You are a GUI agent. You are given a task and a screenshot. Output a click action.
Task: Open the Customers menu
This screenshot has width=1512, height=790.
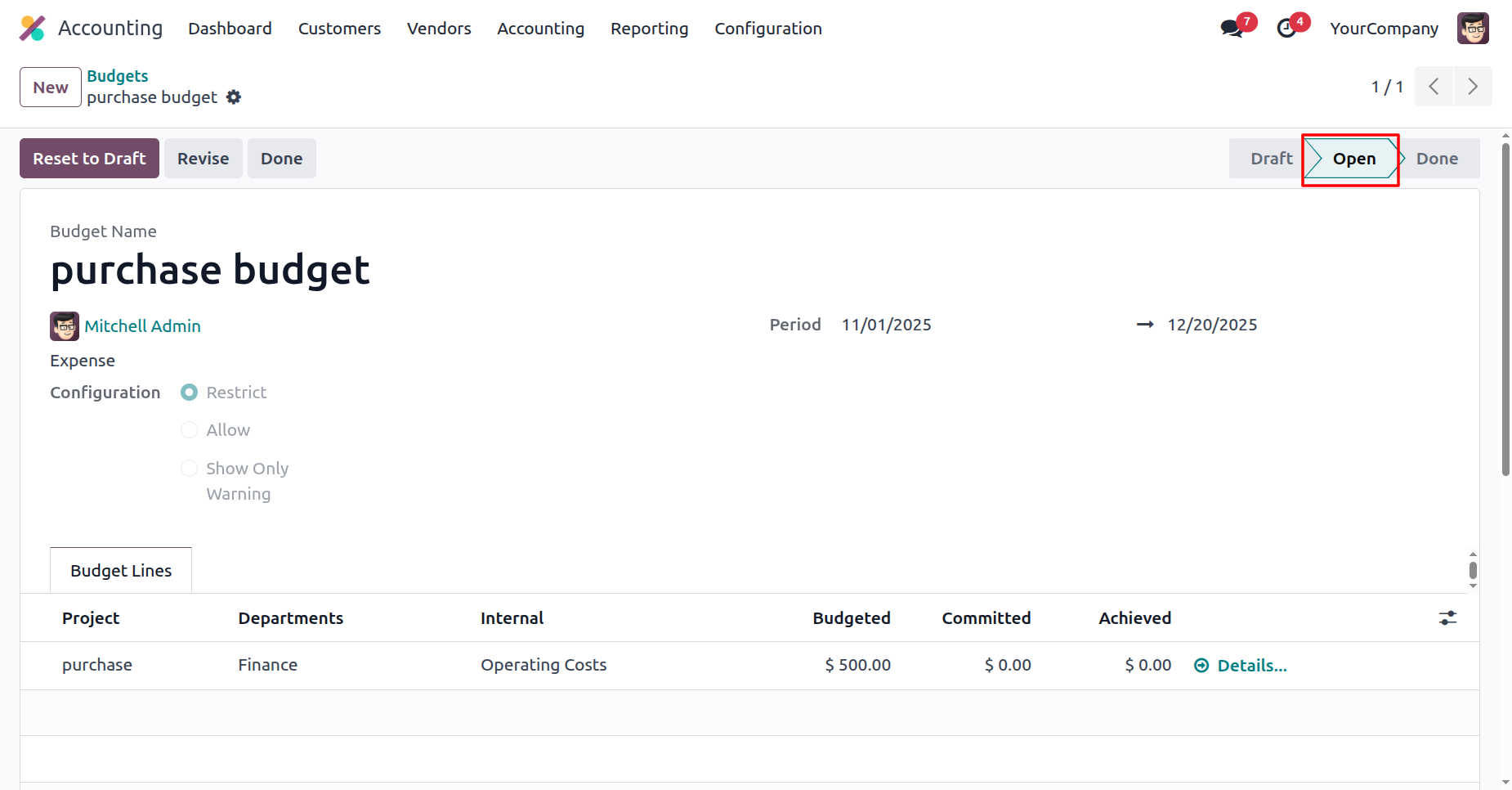(x=339, y=29)
